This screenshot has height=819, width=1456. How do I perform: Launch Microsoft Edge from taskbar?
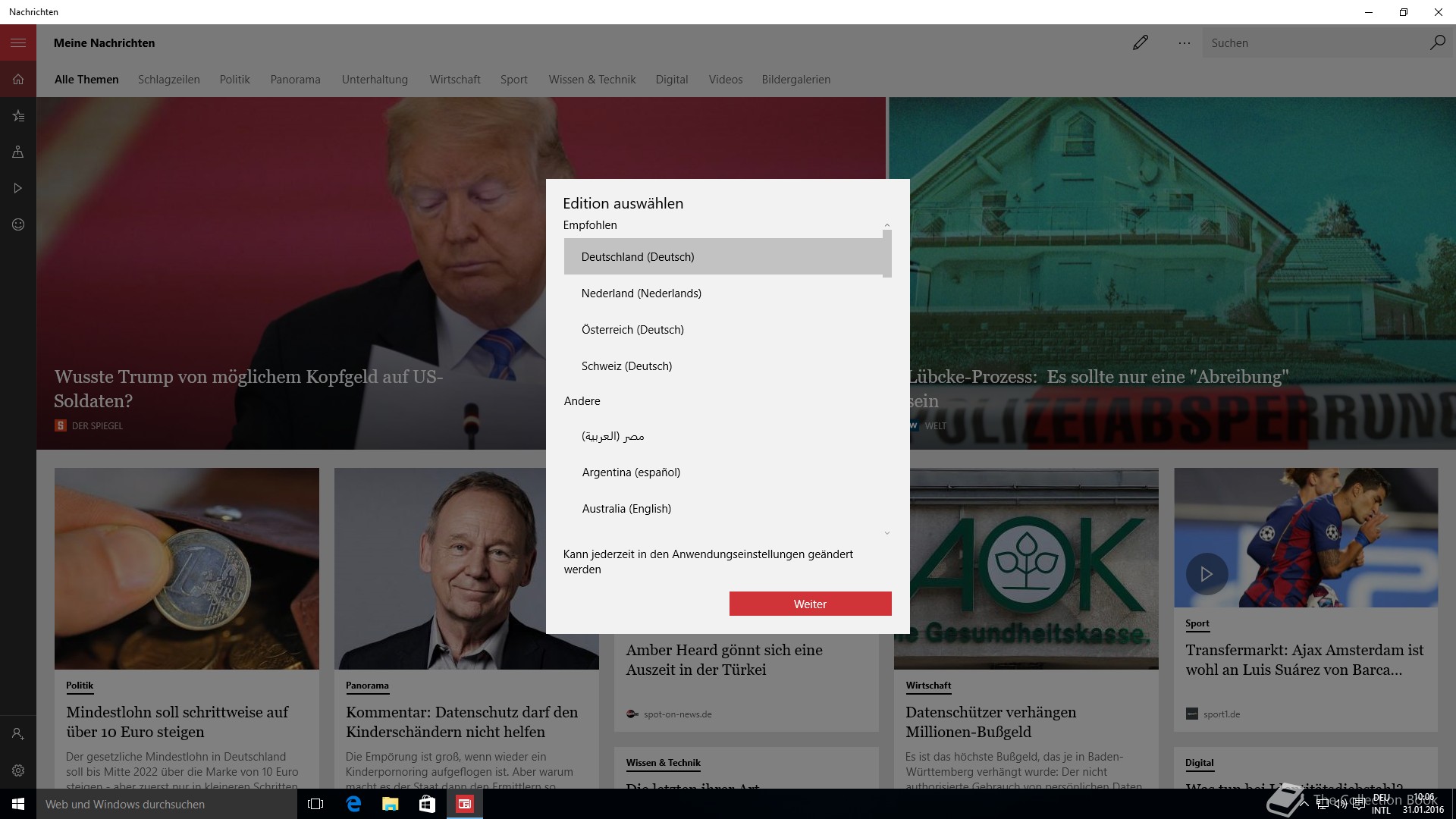pyautogui.click(x=353, y=804)
